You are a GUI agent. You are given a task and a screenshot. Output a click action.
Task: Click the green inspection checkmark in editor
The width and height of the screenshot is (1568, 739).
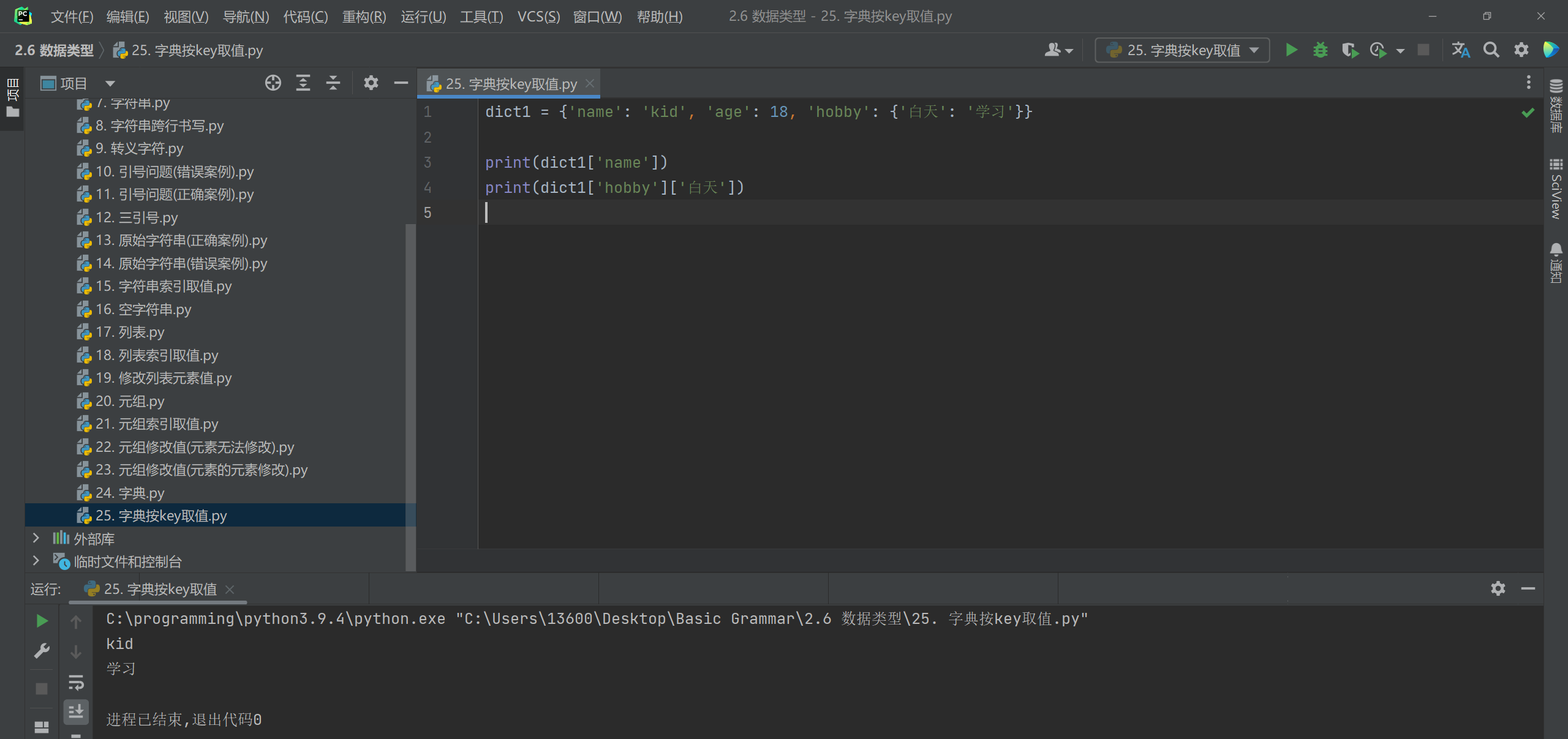[1528, 113]
